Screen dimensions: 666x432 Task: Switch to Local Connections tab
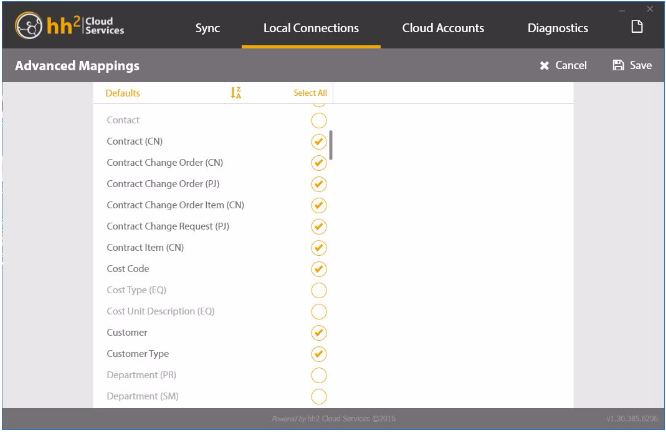pos(311,28)
